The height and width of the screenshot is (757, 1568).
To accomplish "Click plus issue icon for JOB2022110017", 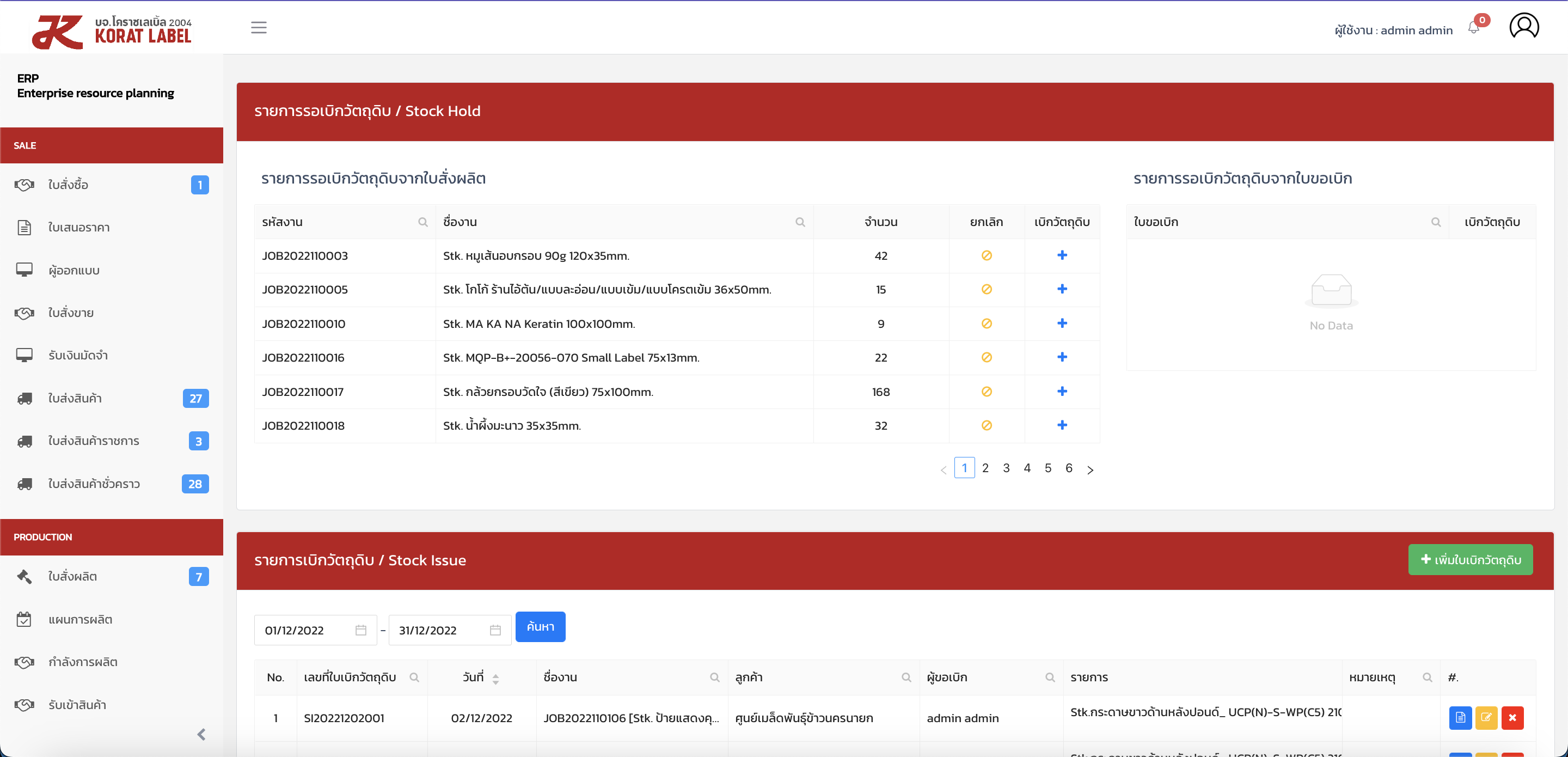I will click(x=1062, y=391).
